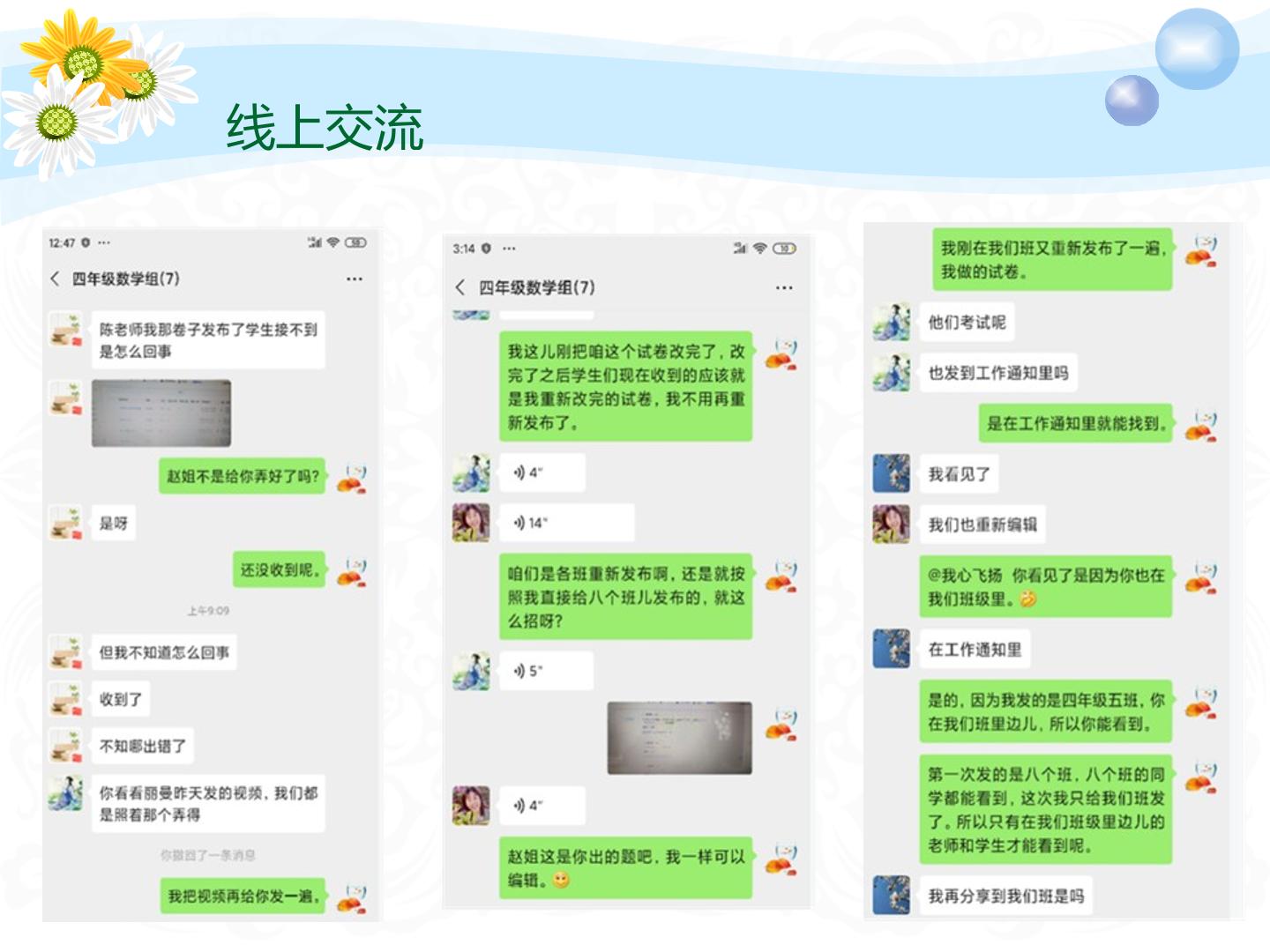Screen dimensions: 1270x952
Task: Select the 你撤回了一条消息 notice
Action: pyautogui.click(x=208, y=855)
